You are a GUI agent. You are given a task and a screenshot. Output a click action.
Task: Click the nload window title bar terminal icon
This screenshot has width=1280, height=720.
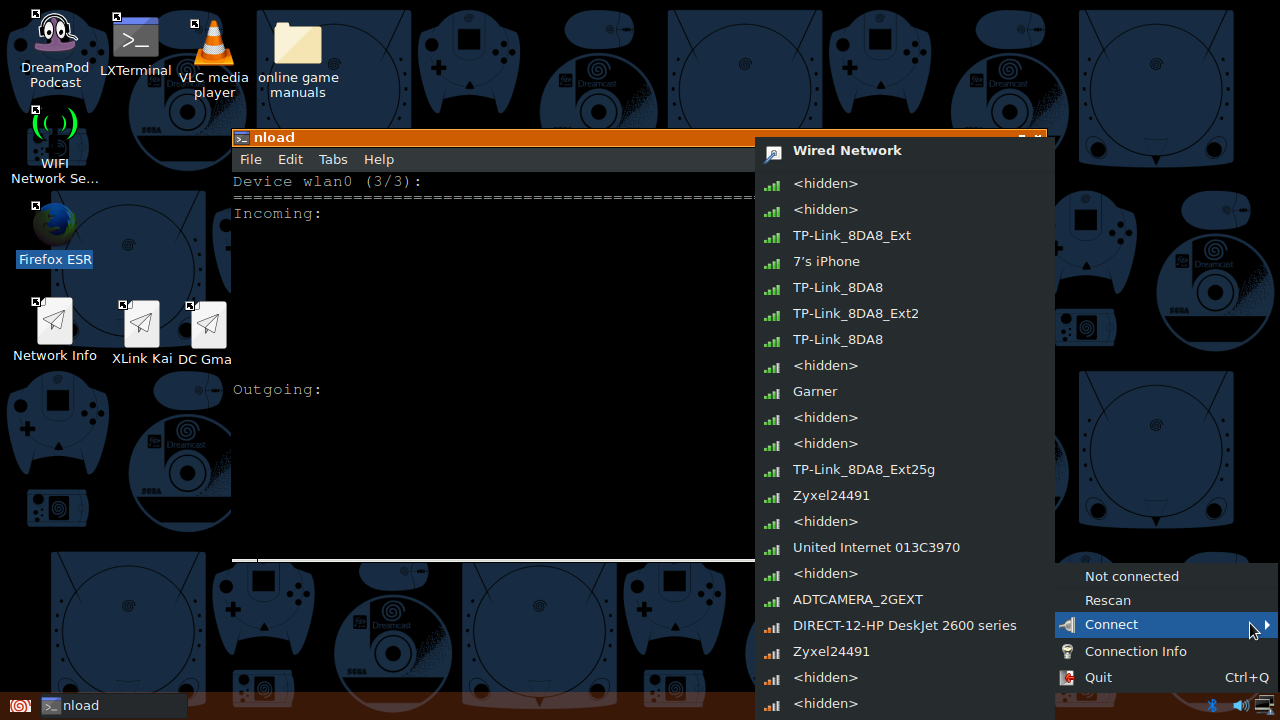242,138
